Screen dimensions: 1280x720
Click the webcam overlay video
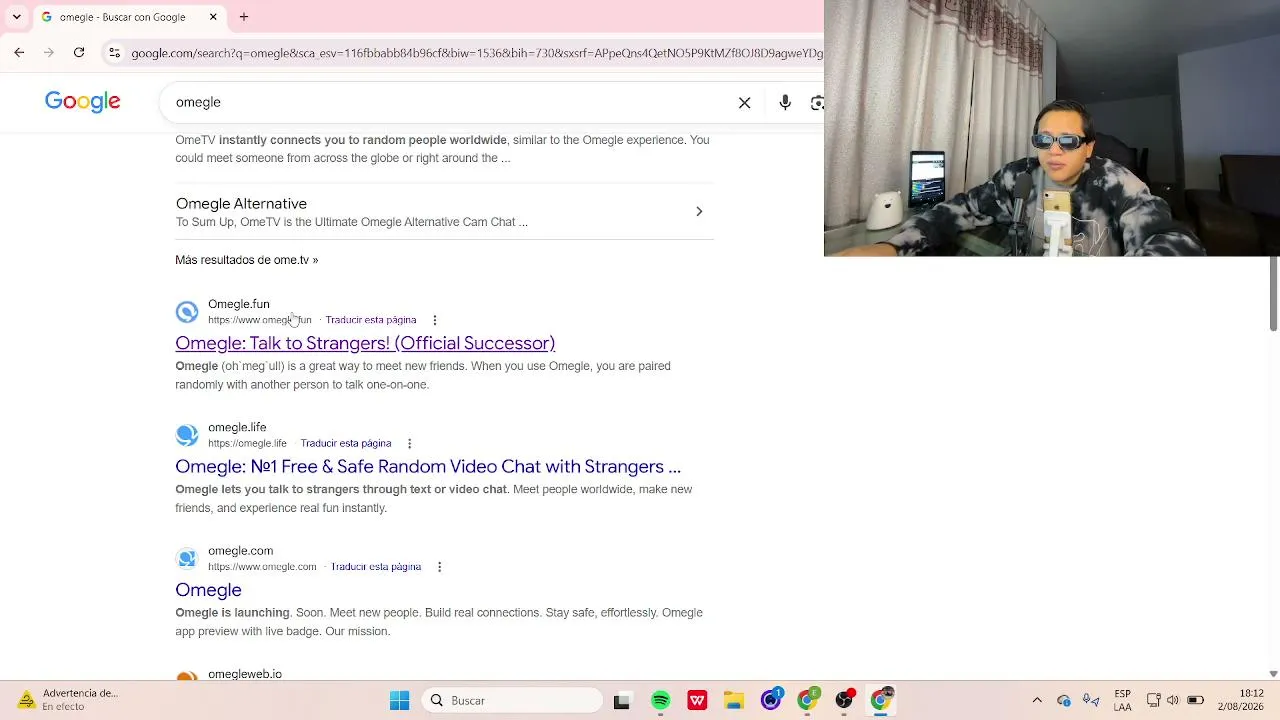click(1052, 128)
